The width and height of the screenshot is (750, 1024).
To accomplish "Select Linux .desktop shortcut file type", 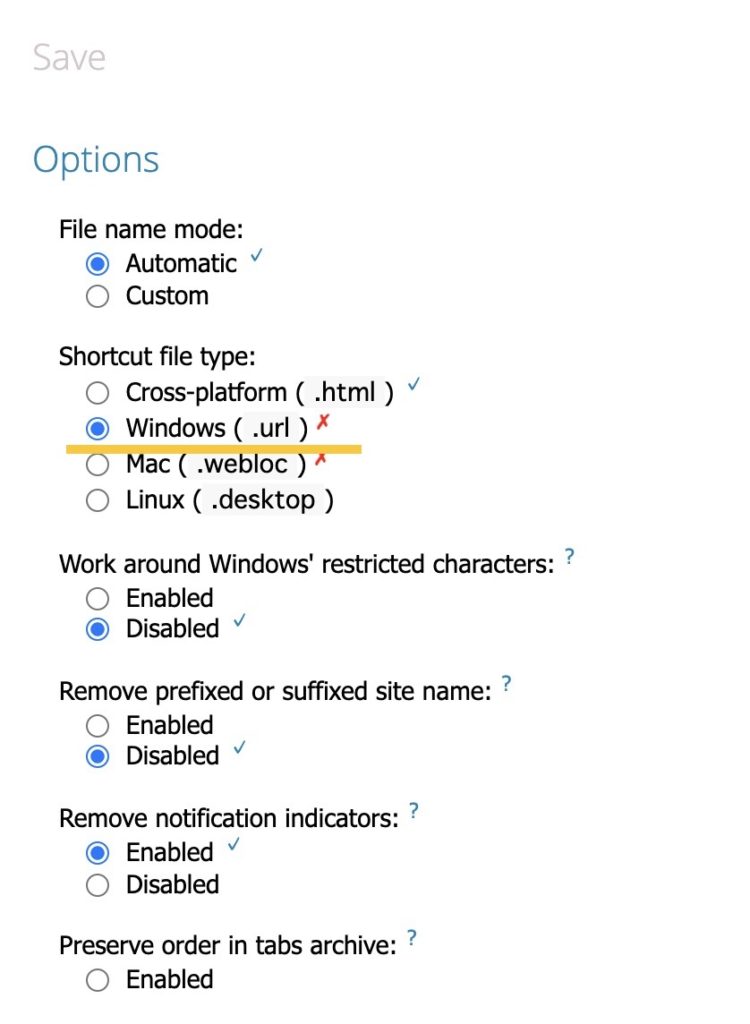I will [x=97, y=500].
